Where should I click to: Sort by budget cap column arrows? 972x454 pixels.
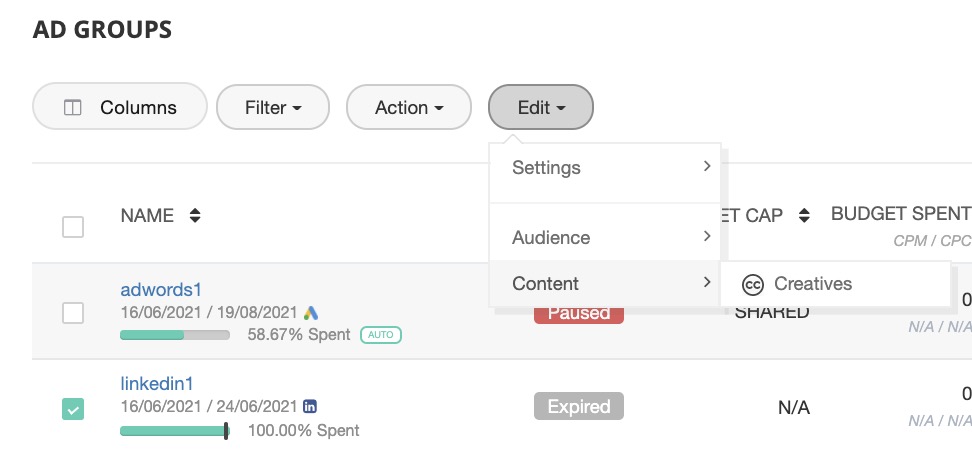click(x=804, y=215)
